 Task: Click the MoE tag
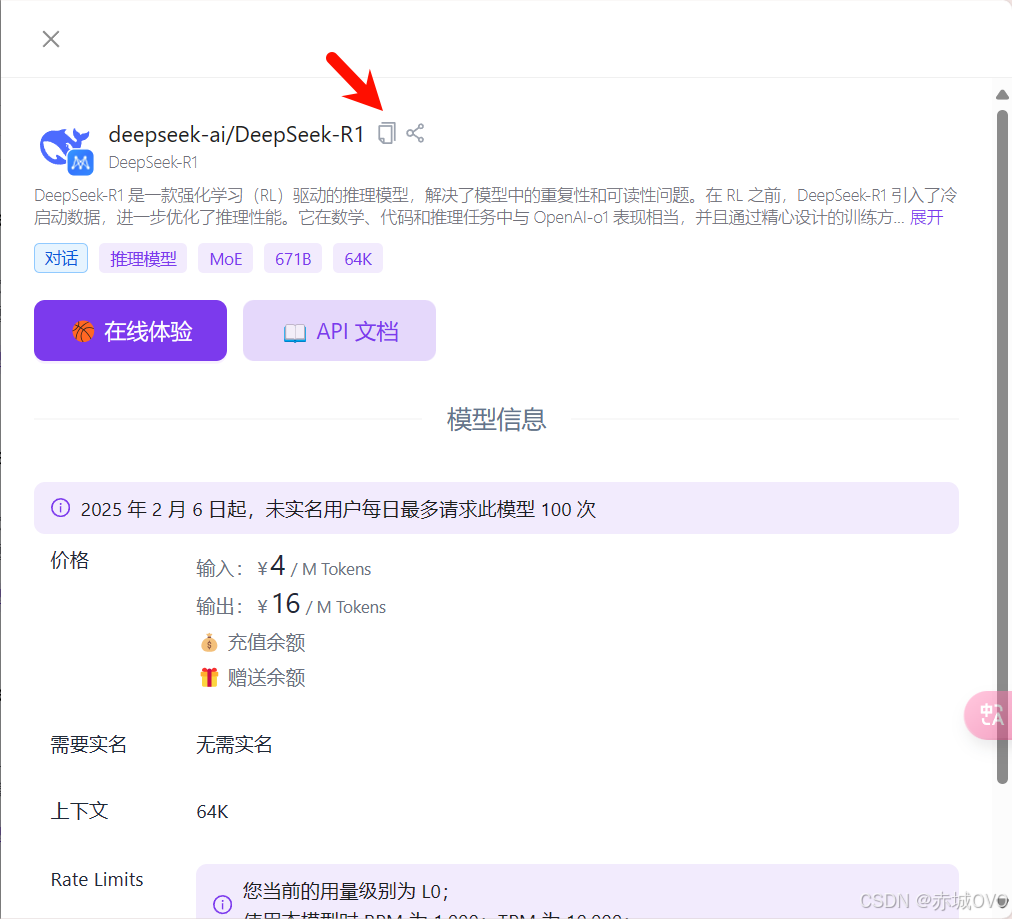coord(226,259)
